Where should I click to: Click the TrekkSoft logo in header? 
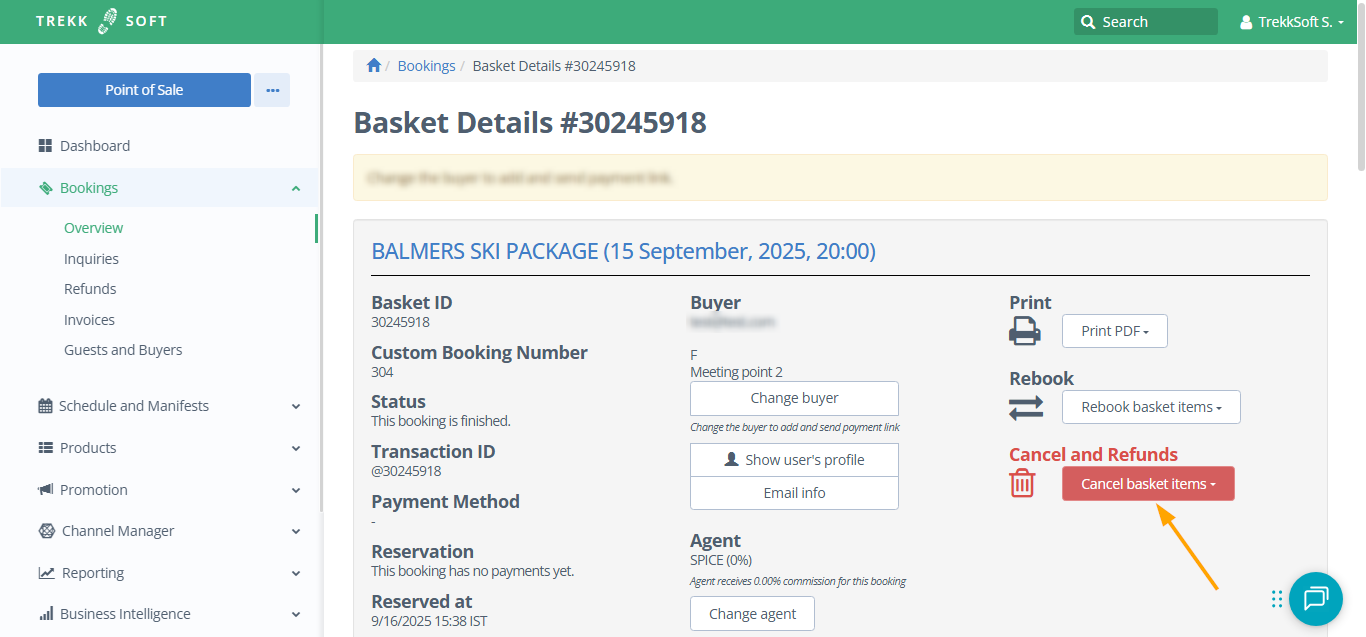tap(102, 21)
